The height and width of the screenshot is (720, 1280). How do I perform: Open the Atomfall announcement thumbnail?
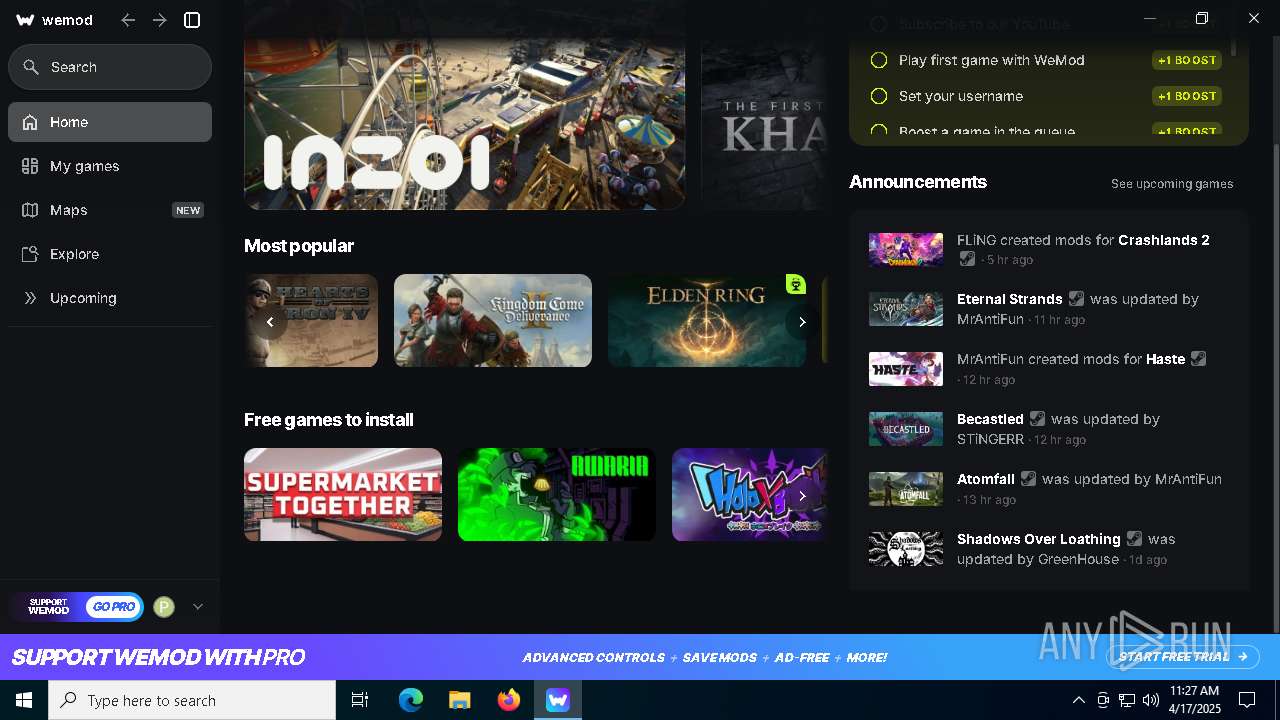(906, 489)
